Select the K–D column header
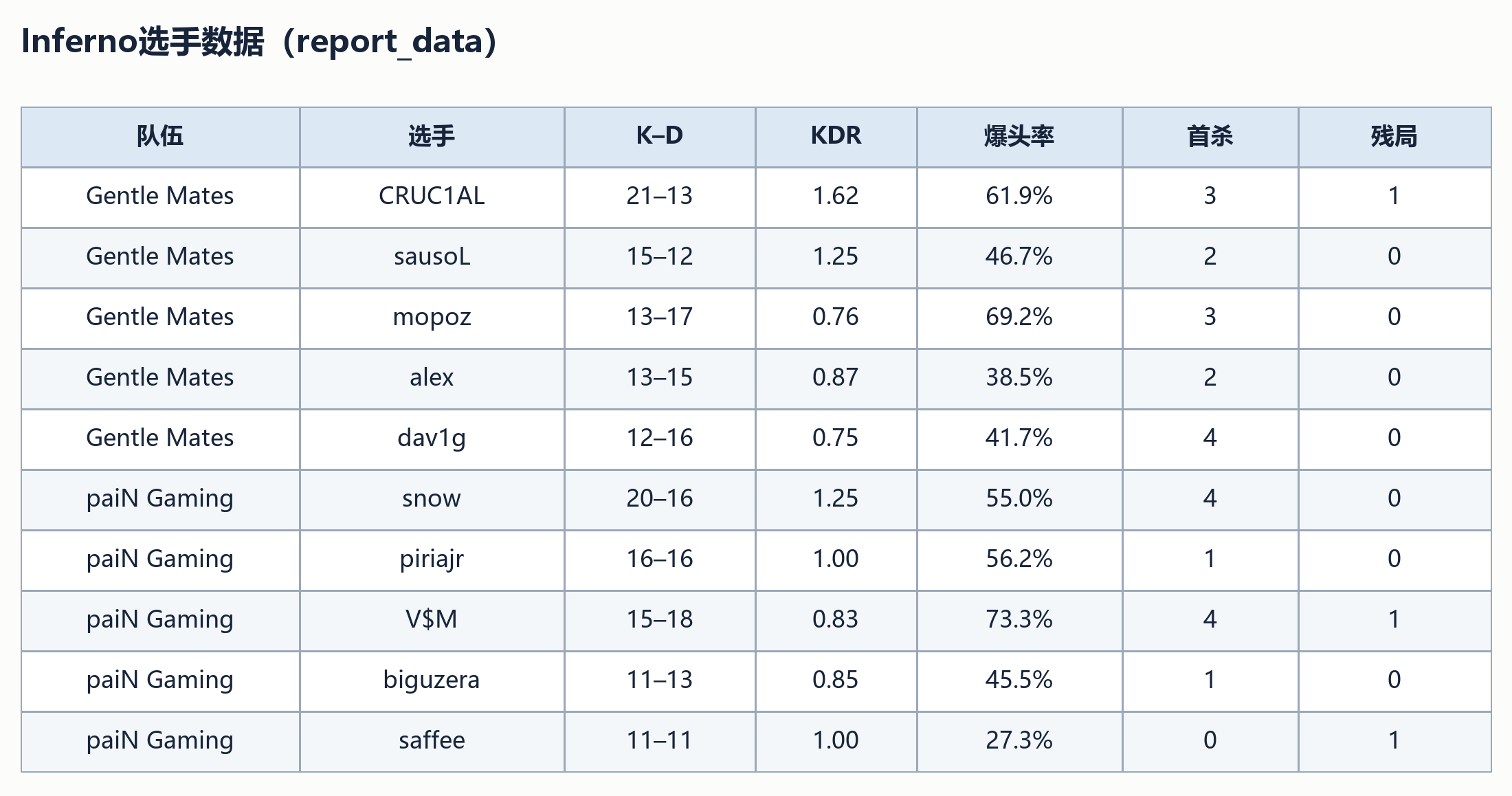This screenshot has height=796, width=1512. pyautogui.click(x=660, y=136)
